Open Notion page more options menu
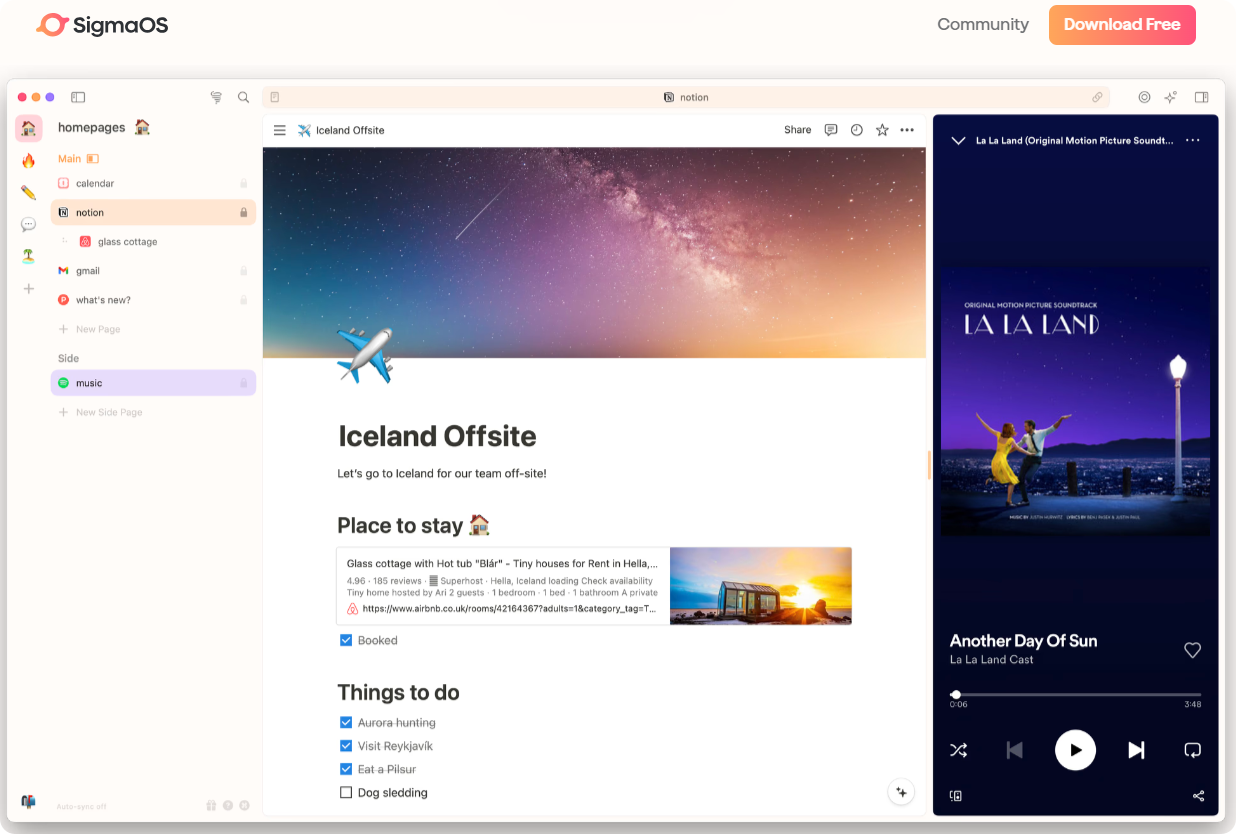Image resolution: width=1236 pixels, height=834 pixels. click(907, 130)
